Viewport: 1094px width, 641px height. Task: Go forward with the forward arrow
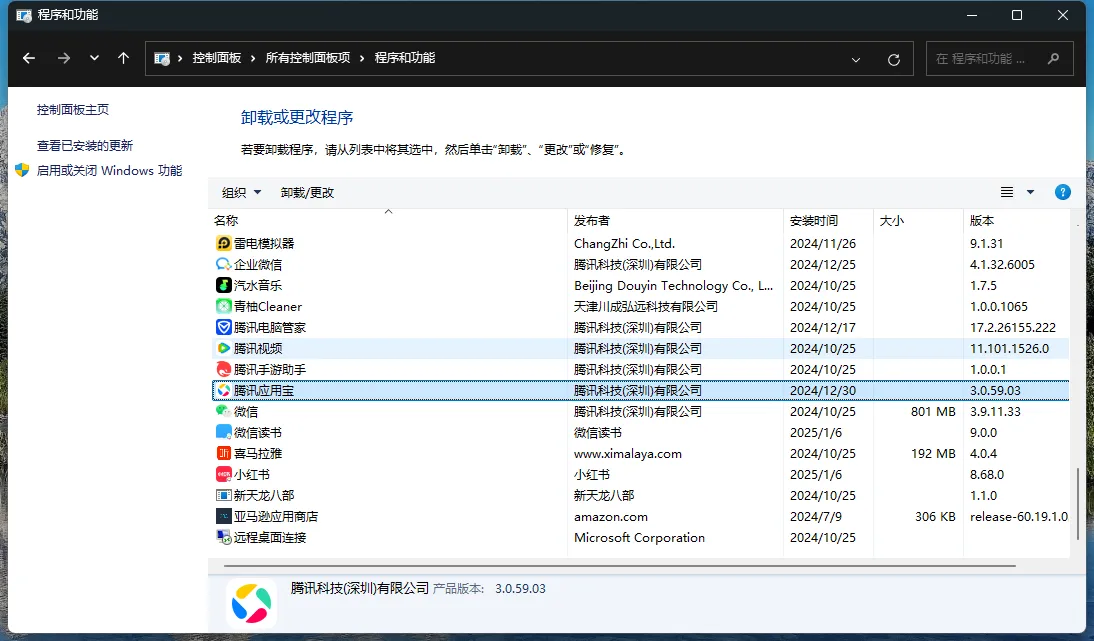coord(63,59)
